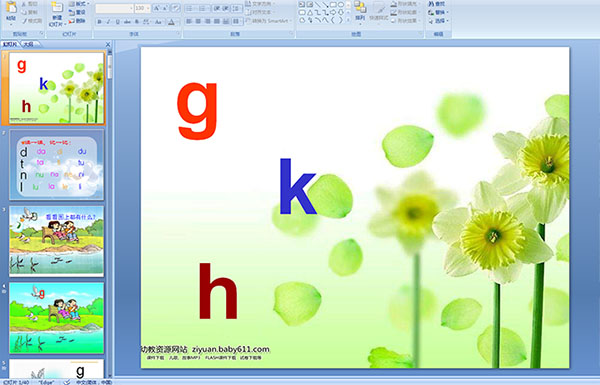Clear all text formatting
This screenshot has height=385, width=600.
pyautogui.click(x=176, y=8)
